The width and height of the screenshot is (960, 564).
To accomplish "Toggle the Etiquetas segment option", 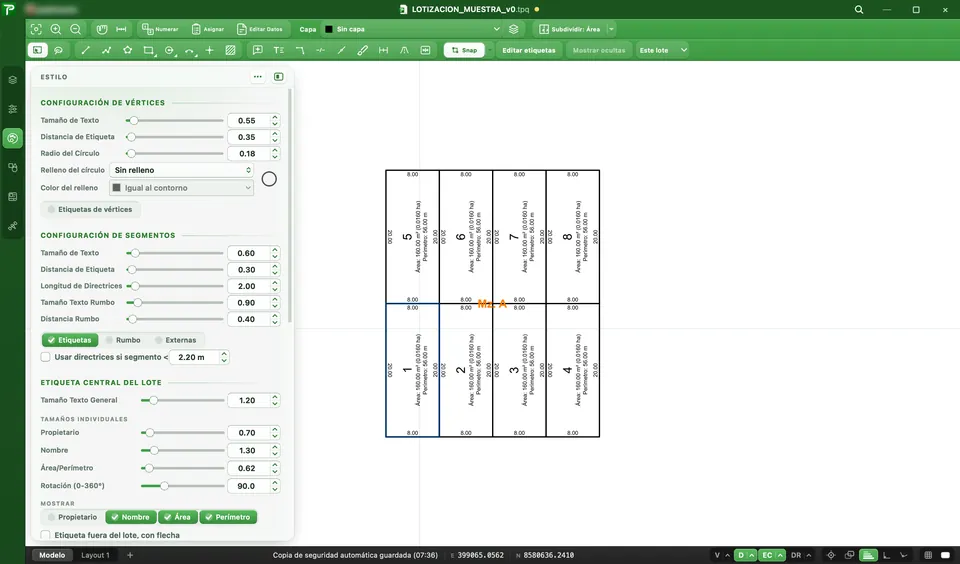I will click(70, 340).
